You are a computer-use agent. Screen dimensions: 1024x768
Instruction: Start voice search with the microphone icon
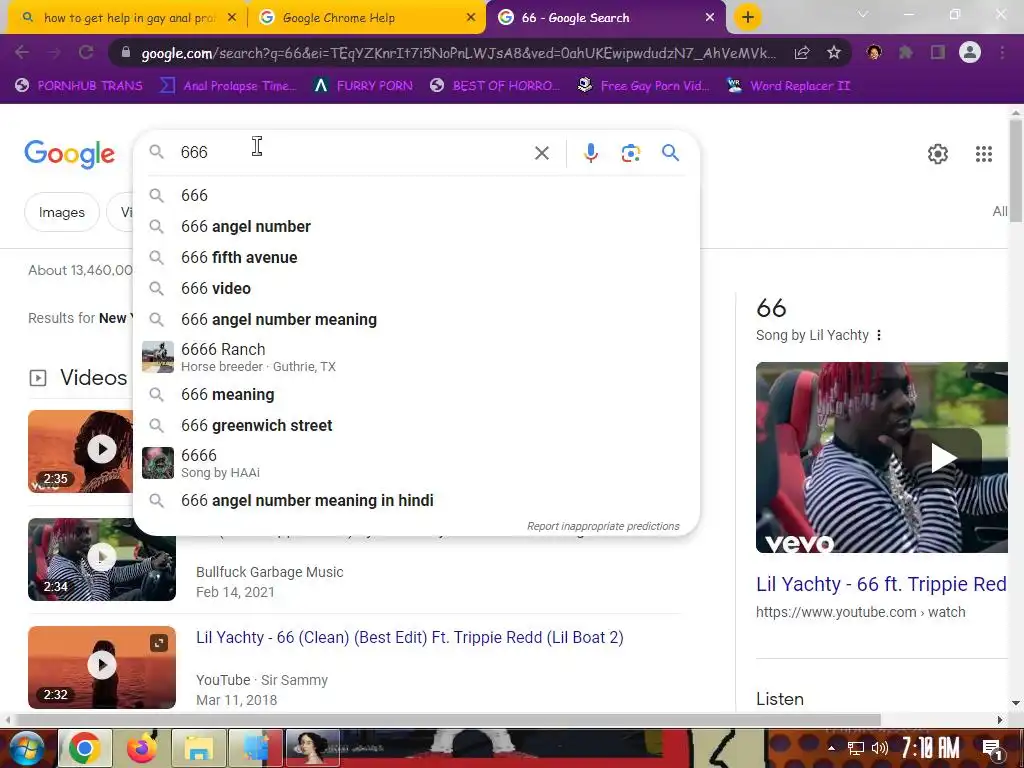click(x=590, y=153)
